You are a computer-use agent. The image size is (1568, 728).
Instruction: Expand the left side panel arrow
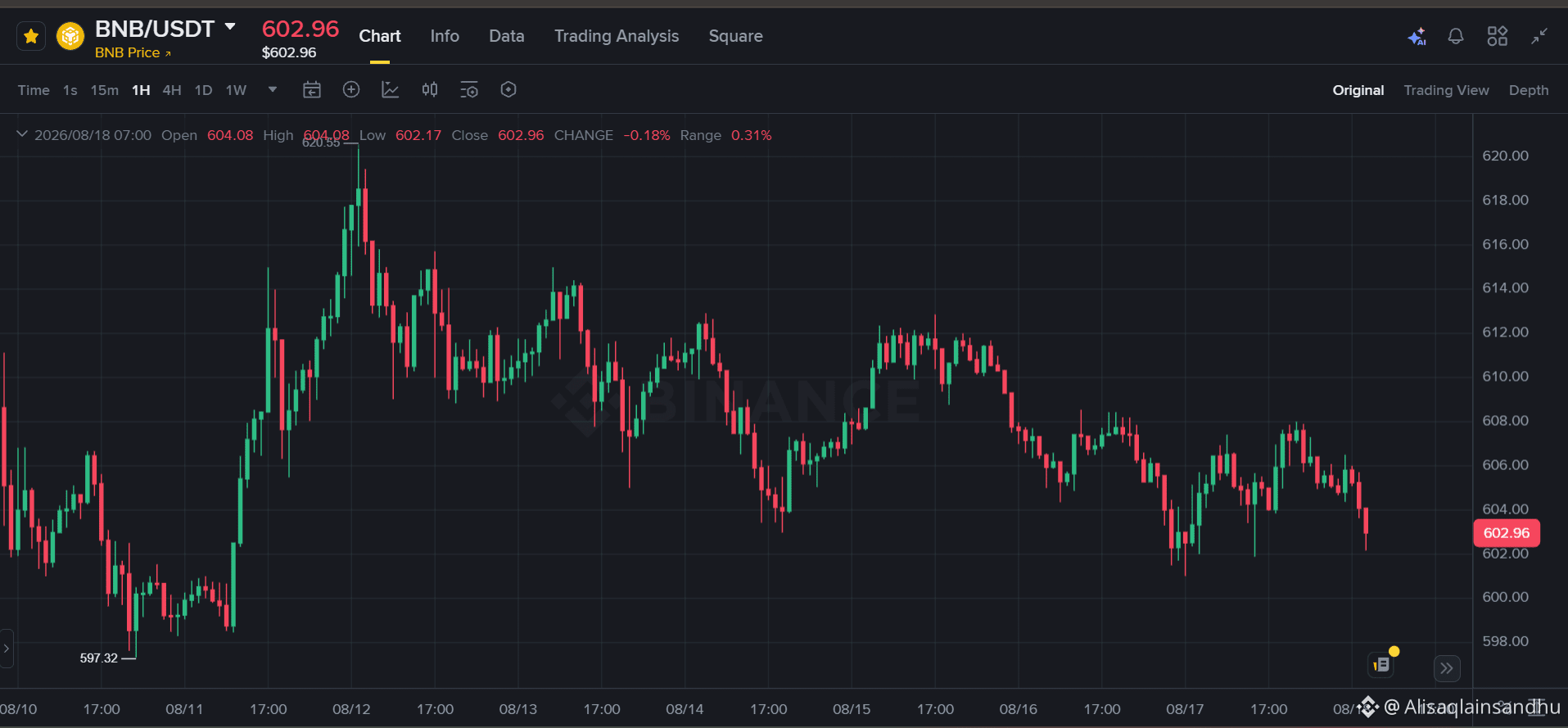[x=7, y=649]
